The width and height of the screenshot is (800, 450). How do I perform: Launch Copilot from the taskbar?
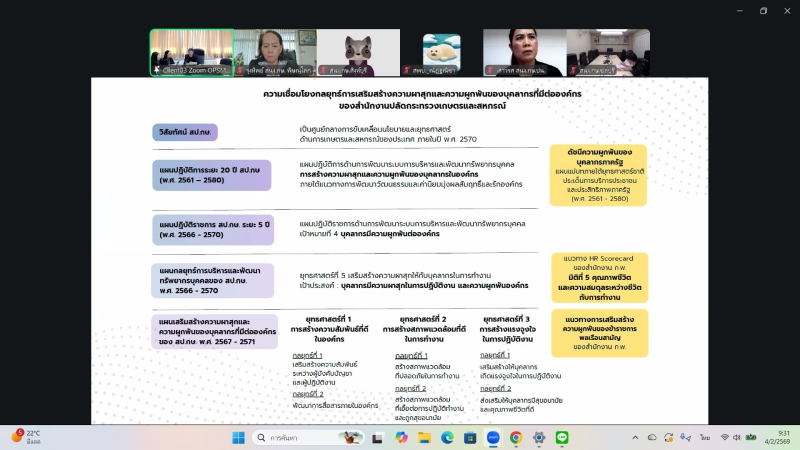tap(401, 438)
